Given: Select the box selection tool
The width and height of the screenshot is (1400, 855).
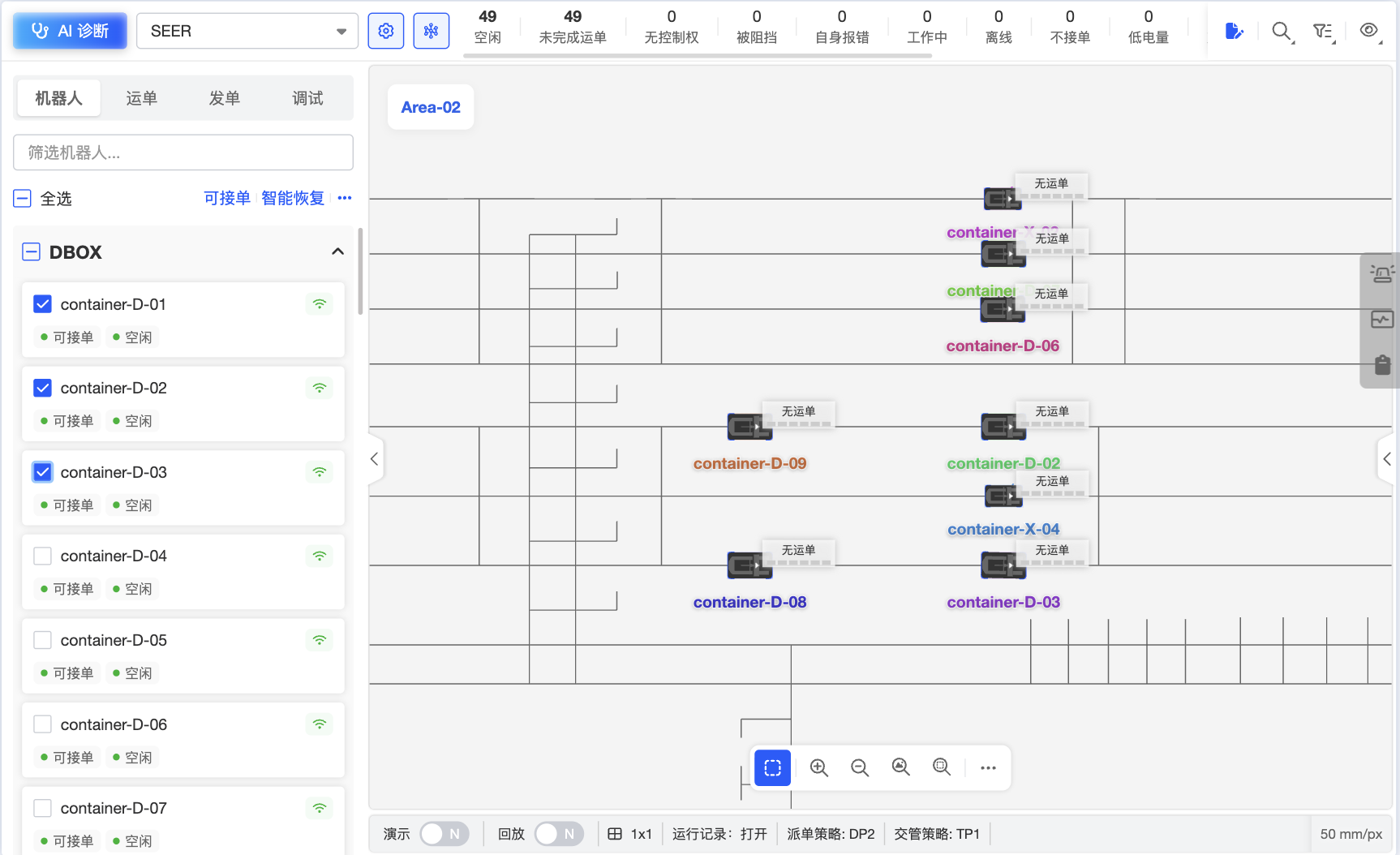Looking at the screenshot, I should (772, 767).
